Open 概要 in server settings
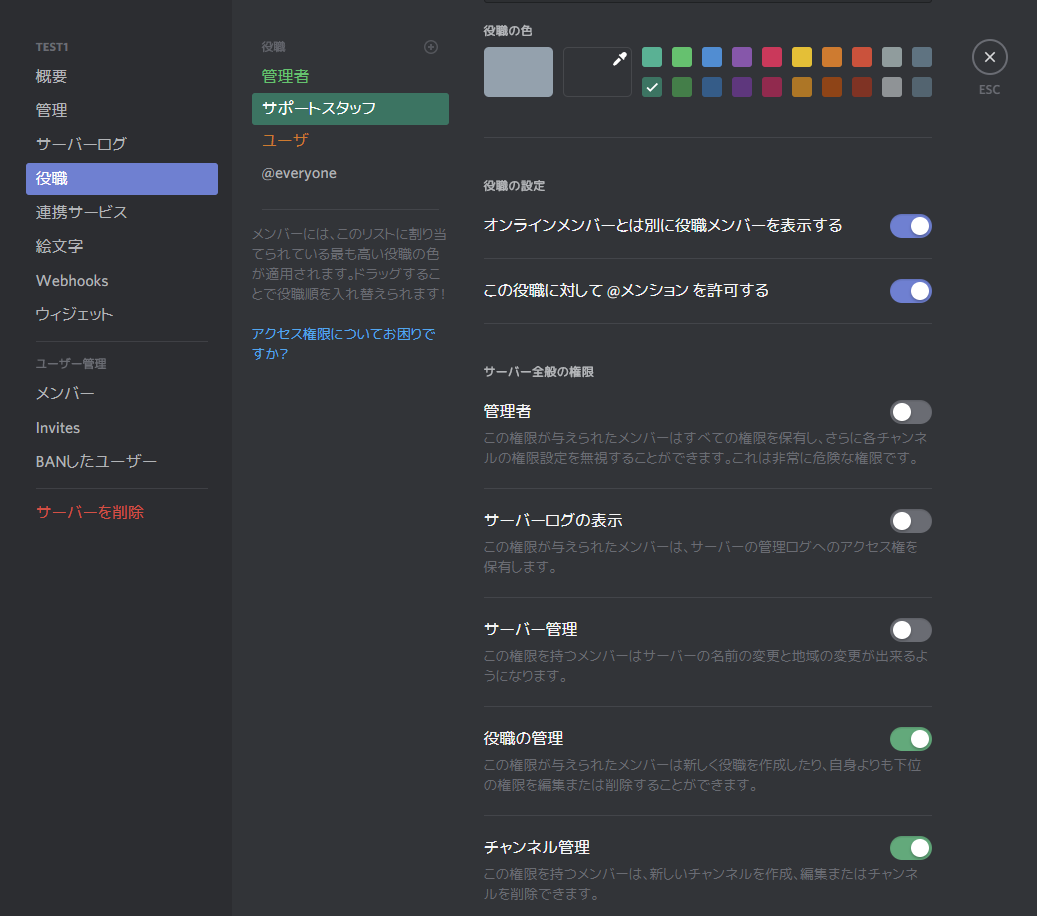 point(122,76)
